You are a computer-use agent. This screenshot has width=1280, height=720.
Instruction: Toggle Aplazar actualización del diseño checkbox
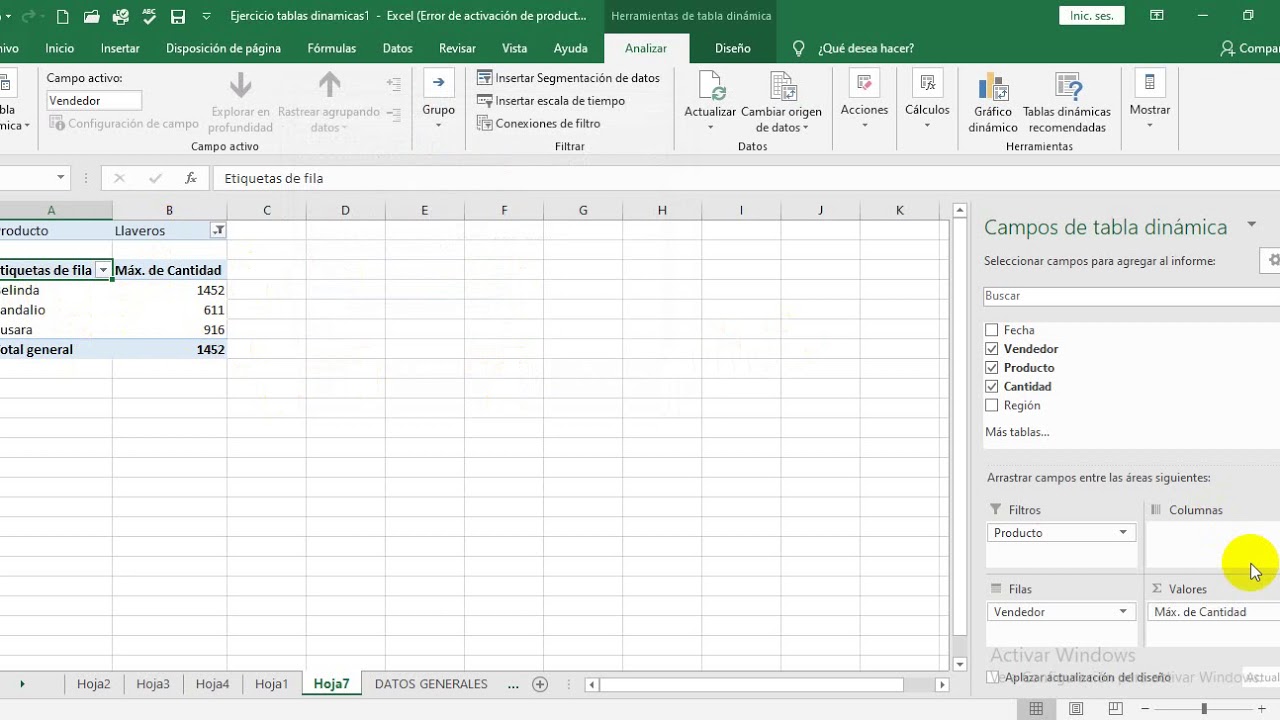(992, 677)
